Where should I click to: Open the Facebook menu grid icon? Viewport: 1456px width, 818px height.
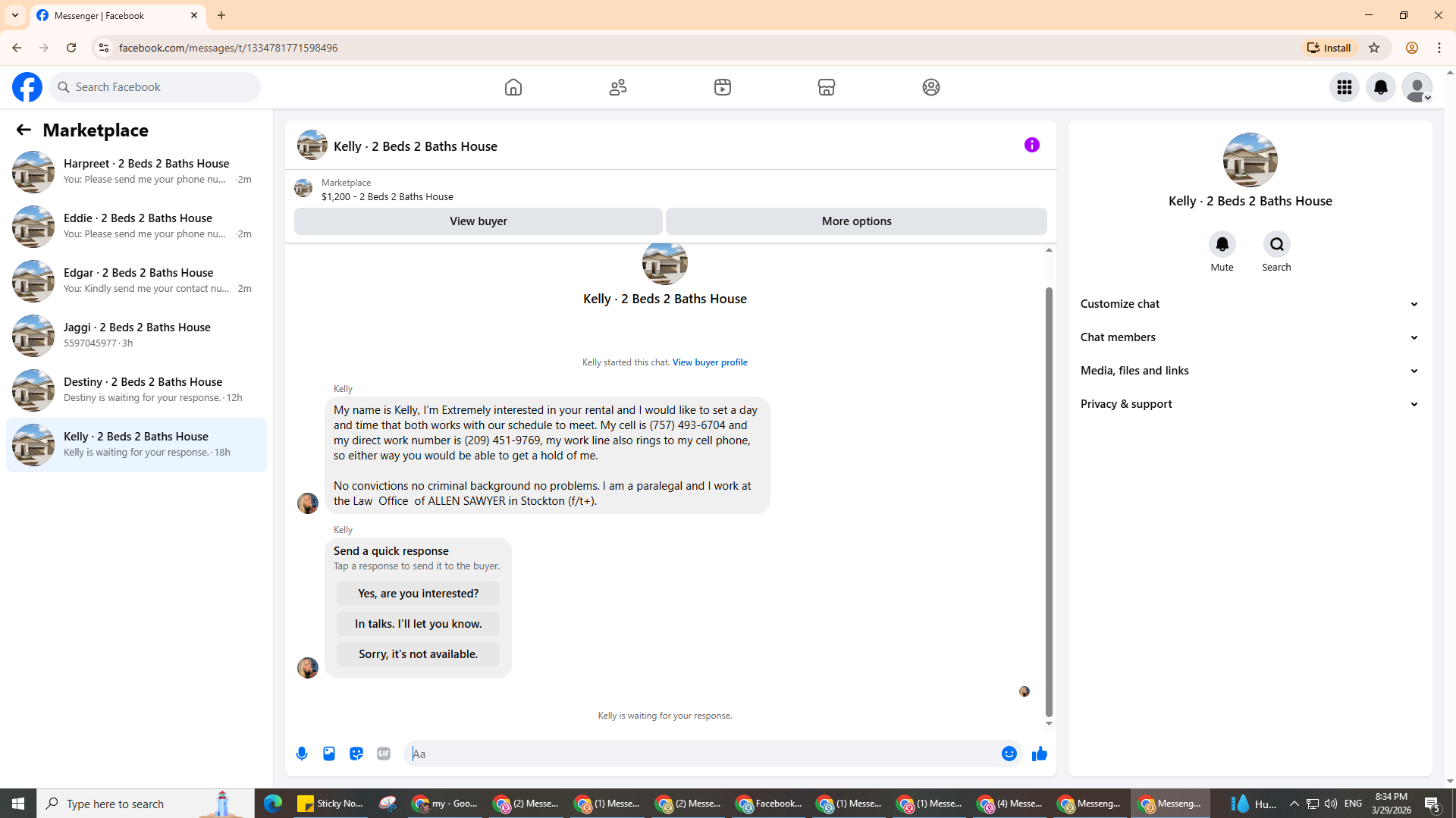pyautogui.click(x=1345, y=87)
